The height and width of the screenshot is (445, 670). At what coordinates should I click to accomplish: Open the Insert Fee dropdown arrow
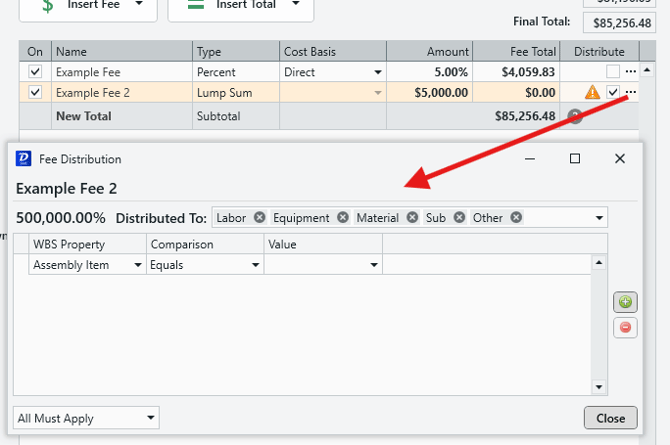click(139, 5)
